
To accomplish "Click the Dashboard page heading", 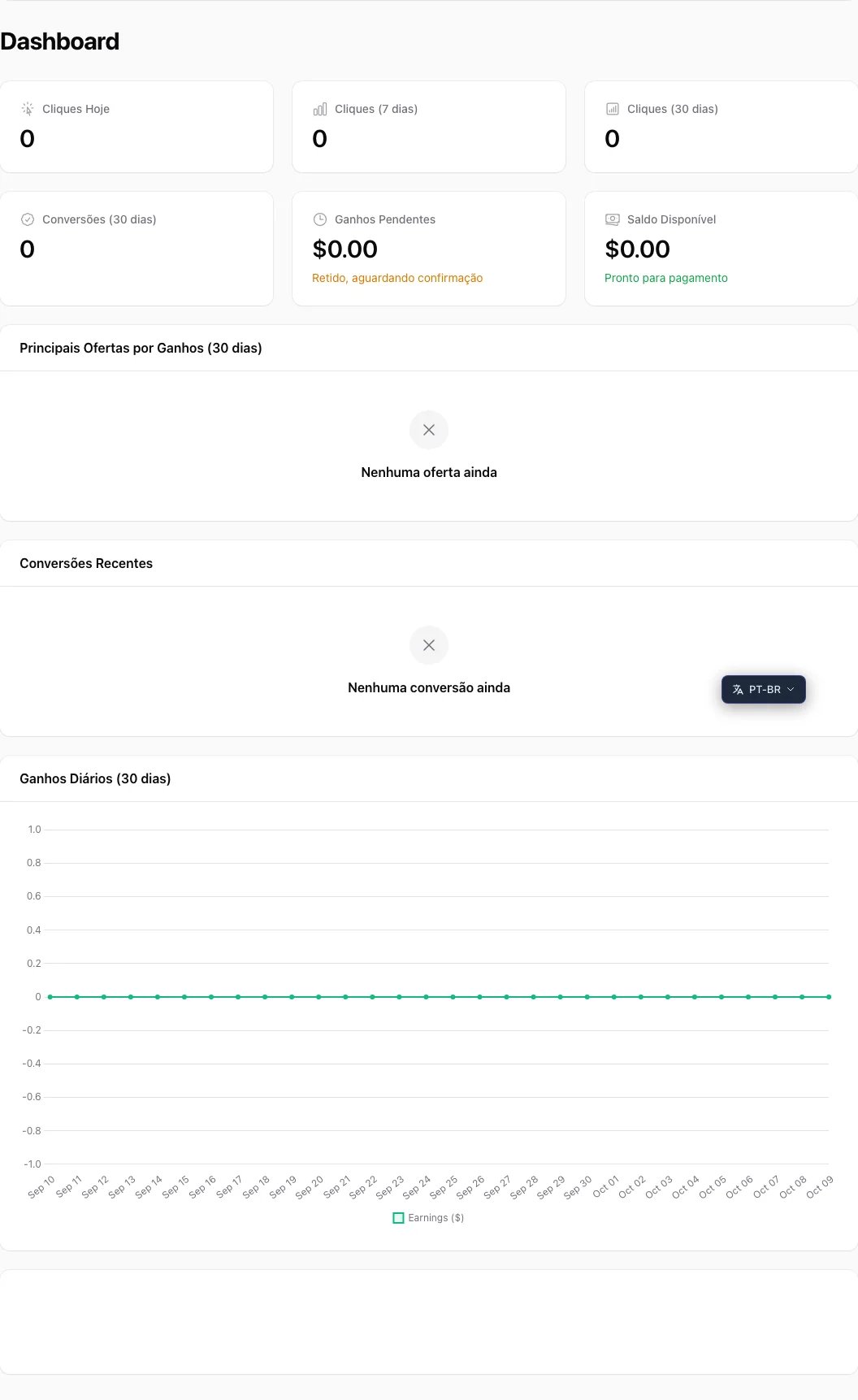I will [x=60, y=41].
